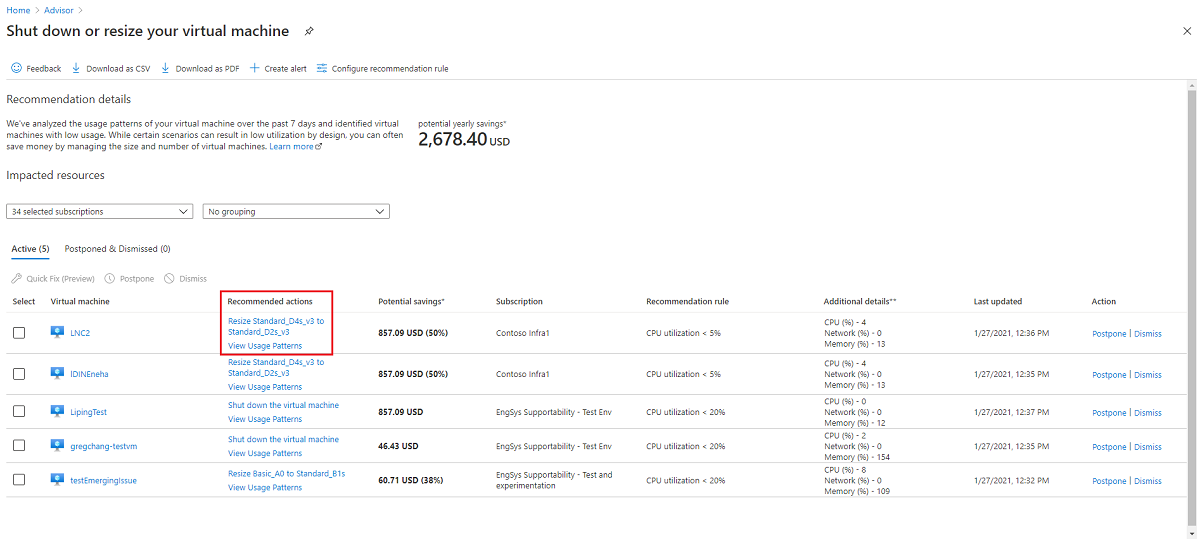The width and height of the screenshot is (1200, 539).
Task: Select the checkbox for IDINEneha
Action: click(x=19, y=373)
